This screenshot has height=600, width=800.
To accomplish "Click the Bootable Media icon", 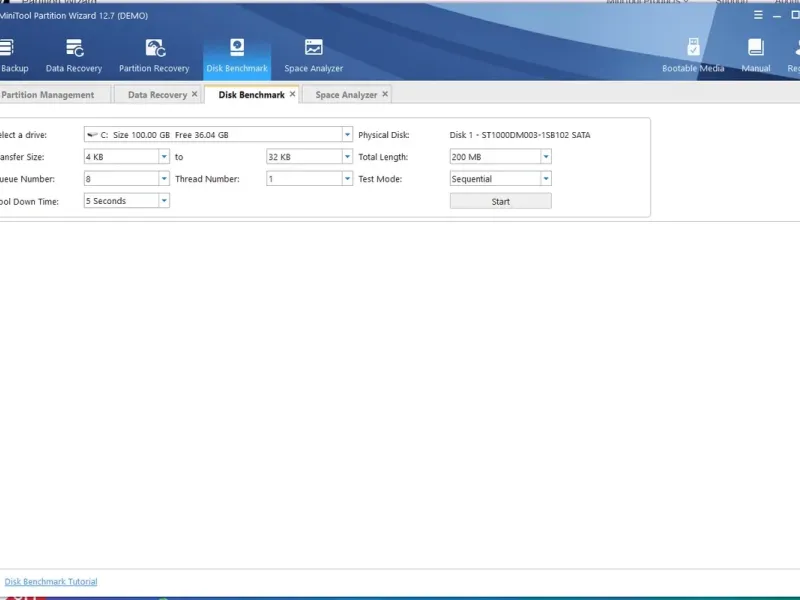I will pyautogui.click(x=693, y=47).
